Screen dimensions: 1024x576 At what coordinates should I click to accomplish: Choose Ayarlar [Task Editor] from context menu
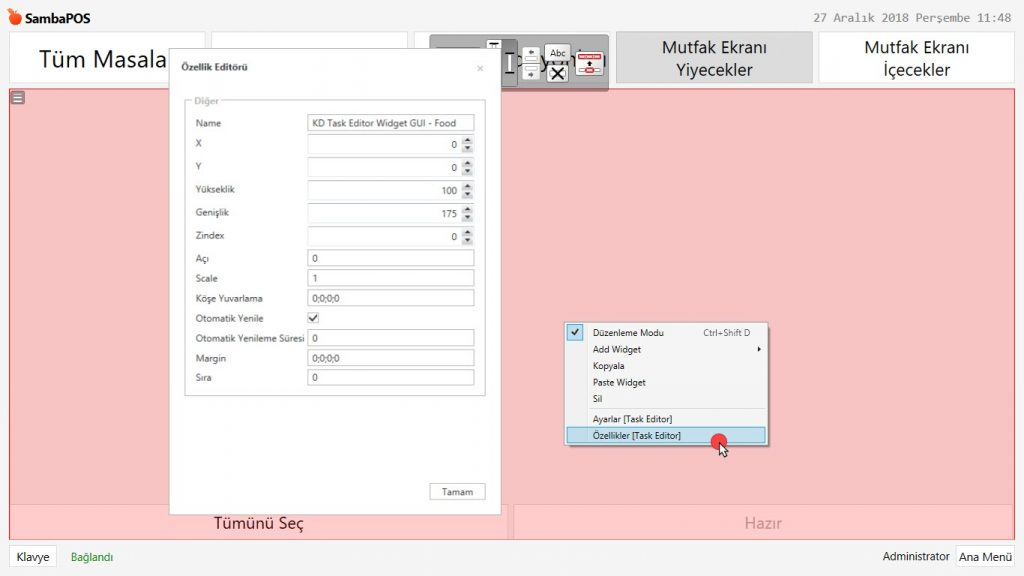(632, 419)
